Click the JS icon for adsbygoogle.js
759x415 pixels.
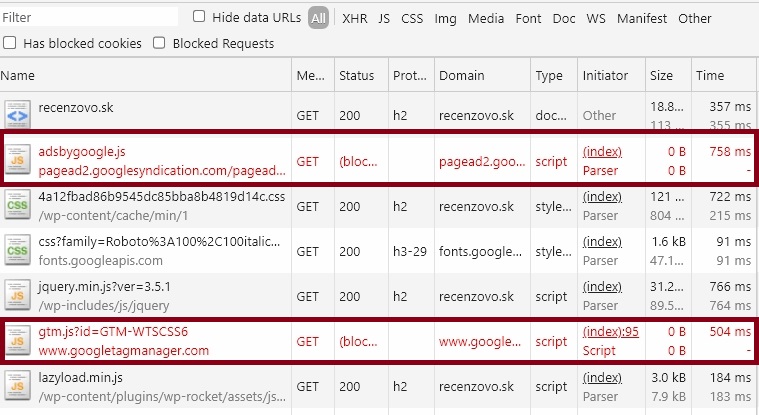click(17, 159)
